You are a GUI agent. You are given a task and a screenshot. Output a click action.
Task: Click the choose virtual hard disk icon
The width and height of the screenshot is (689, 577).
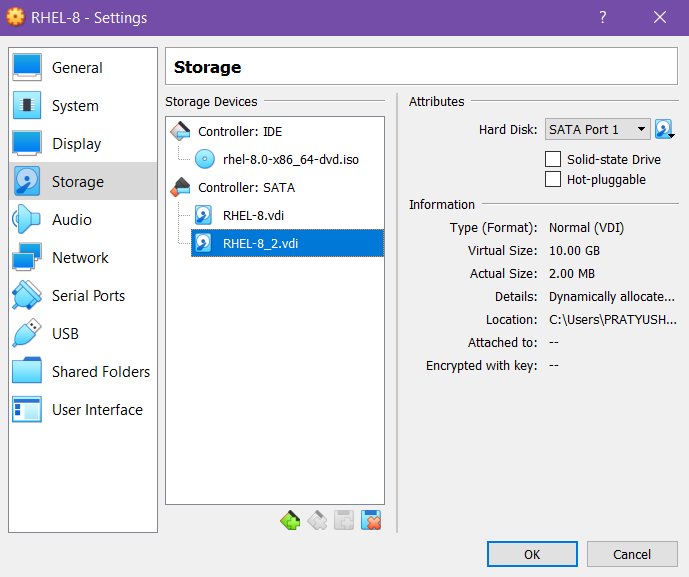(x=665, y=130)
